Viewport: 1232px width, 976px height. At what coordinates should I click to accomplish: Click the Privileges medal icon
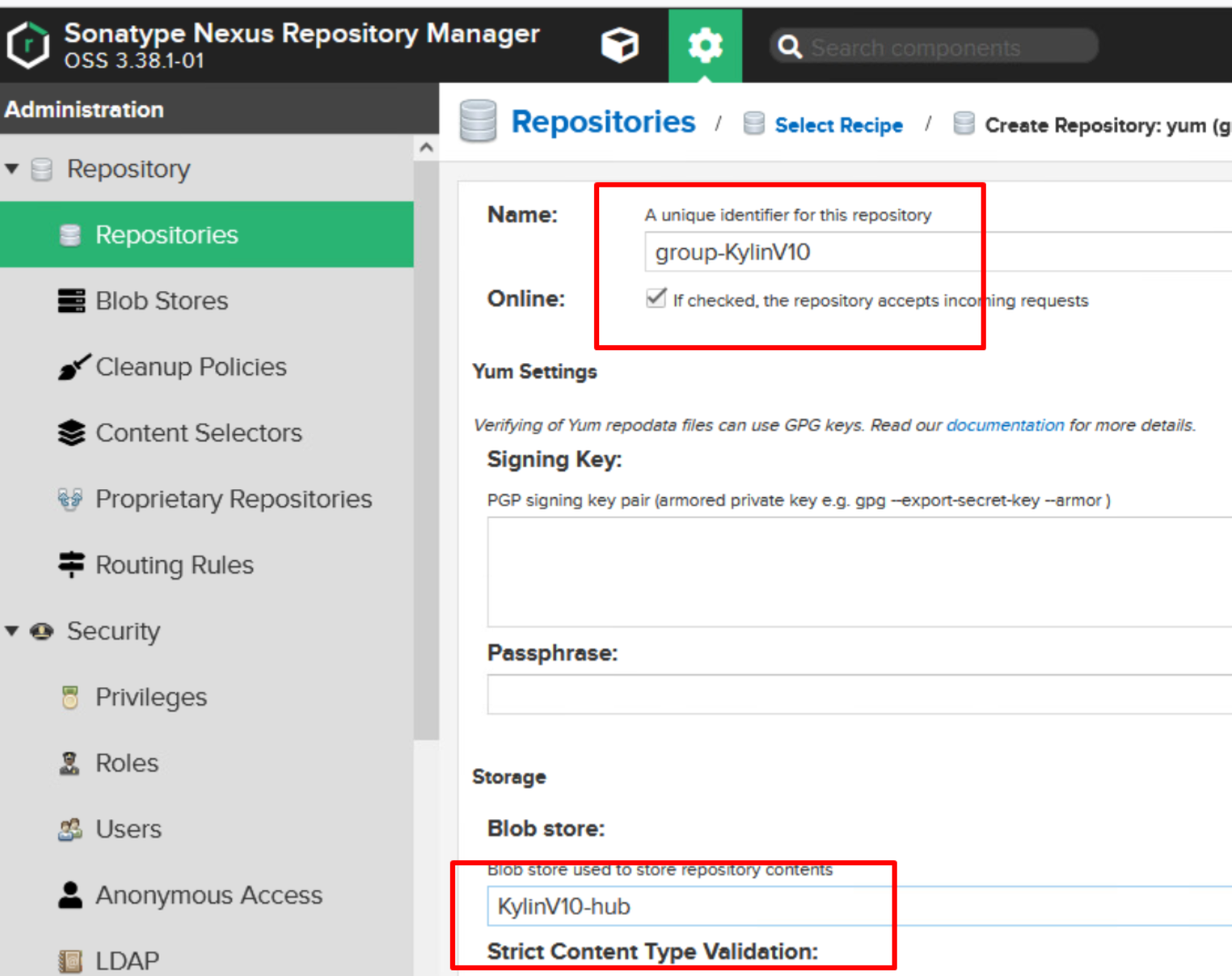point(70,697)
